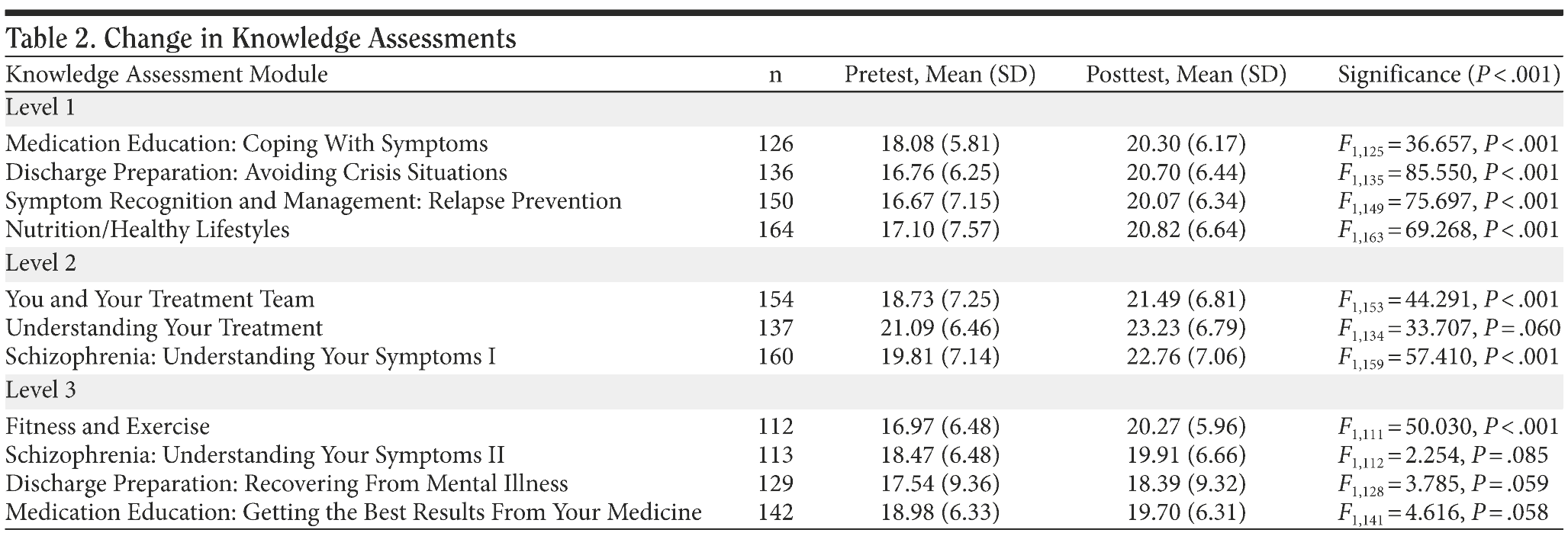Select the 'Knowledge Assessment Module' column header
The width and height of the screenshot is (1568, 536).
click(166, 75)
